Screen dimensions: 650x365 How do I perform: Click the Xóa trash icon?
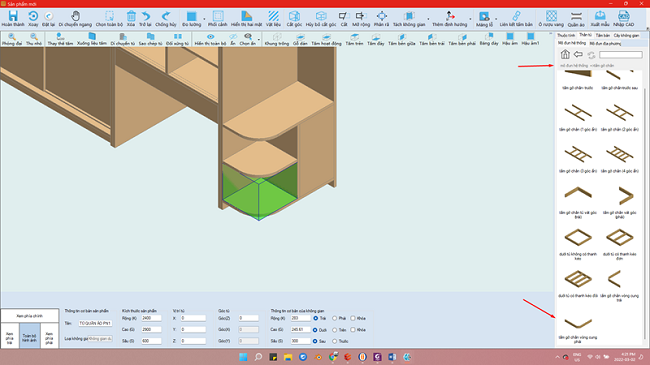pyautogui.click(x=131, y=19)
